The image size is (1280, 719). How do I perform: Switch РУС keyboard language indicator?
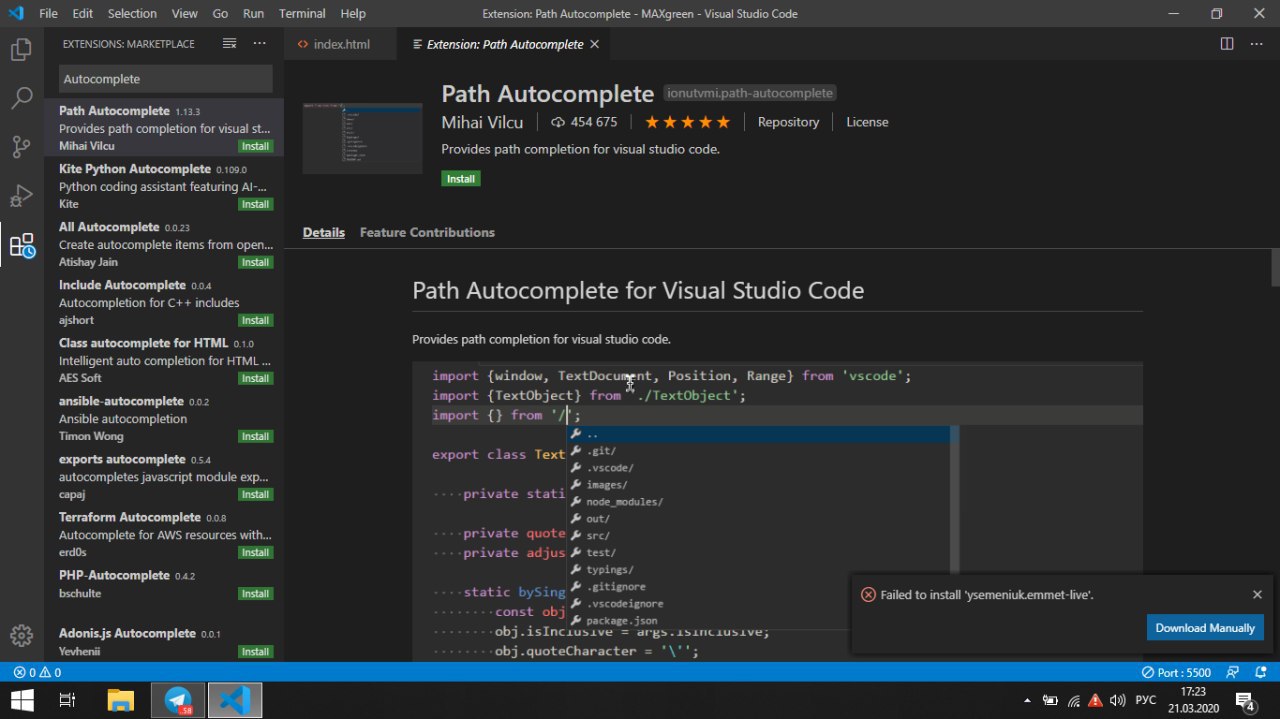tap(1146, 700)
